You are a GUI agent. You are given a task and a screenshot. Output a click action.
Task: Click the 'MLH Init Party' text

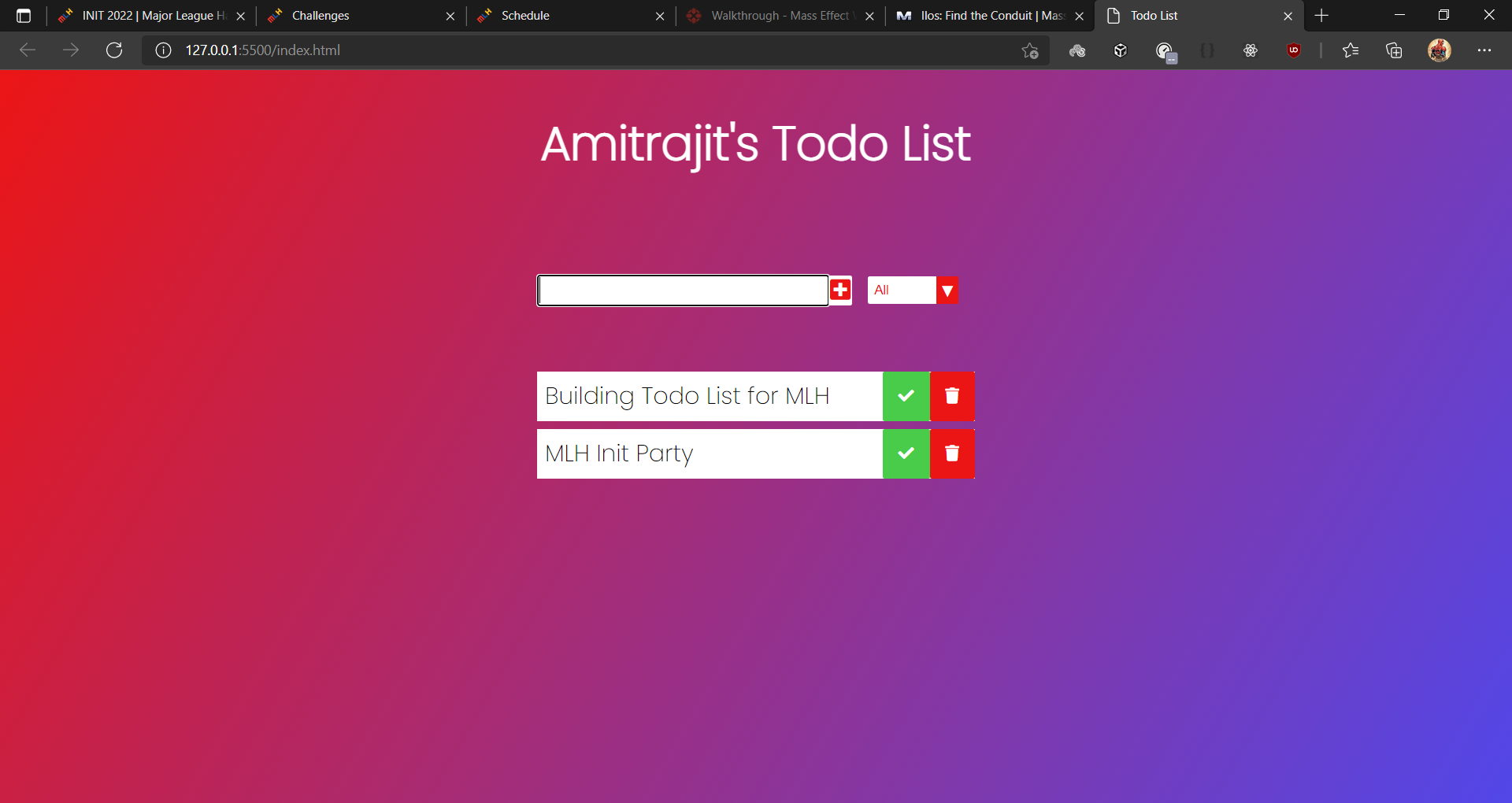tap(619, 453)
